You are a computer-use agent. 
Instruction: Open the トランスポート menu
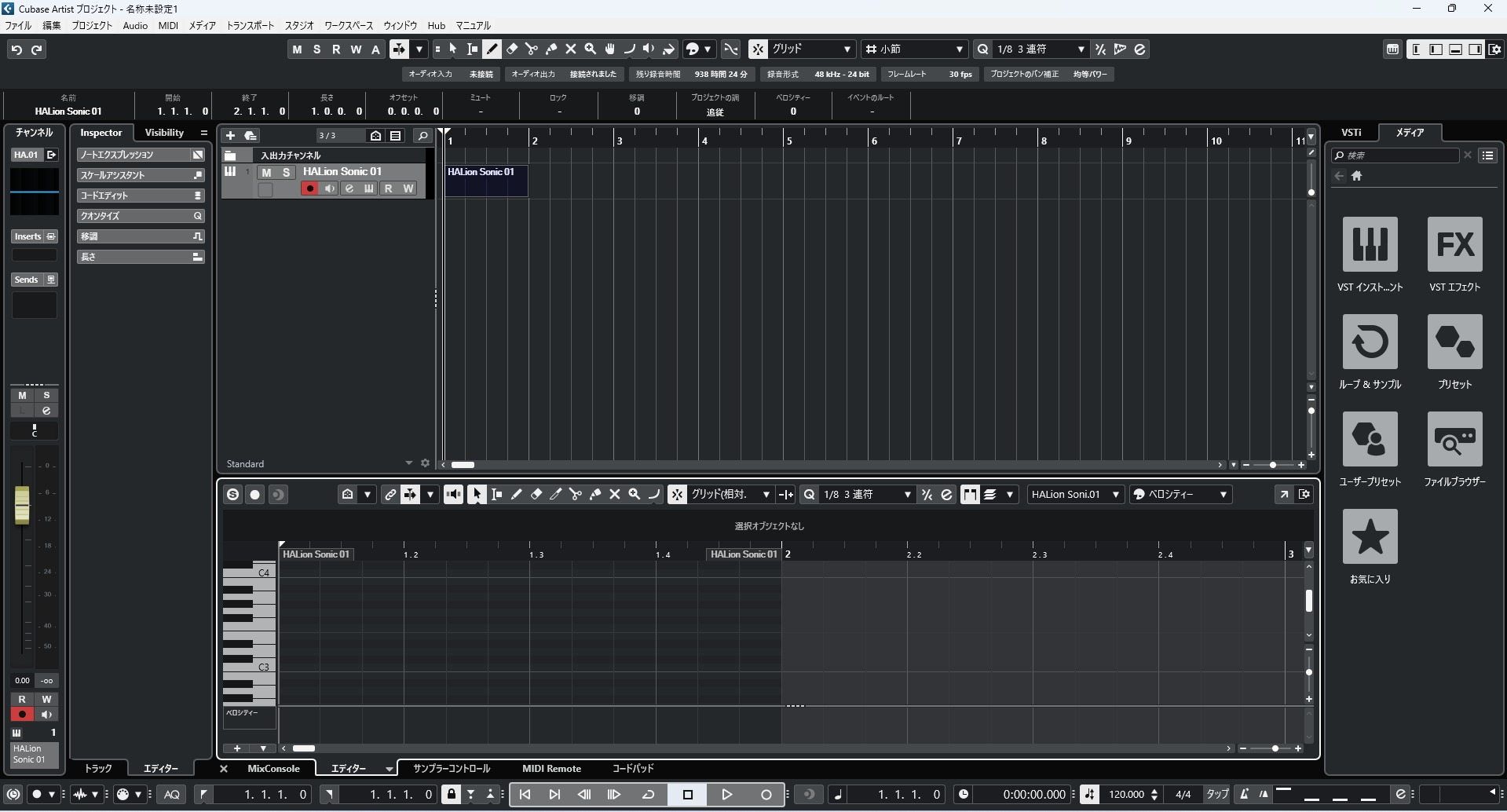tap(250, 26)
